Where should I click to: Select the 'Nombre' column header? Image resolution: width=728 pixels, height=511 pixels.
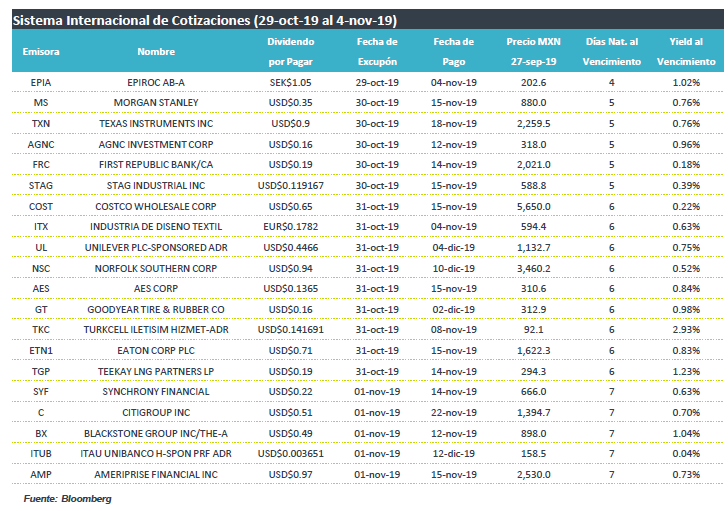(x=156, y=52)
